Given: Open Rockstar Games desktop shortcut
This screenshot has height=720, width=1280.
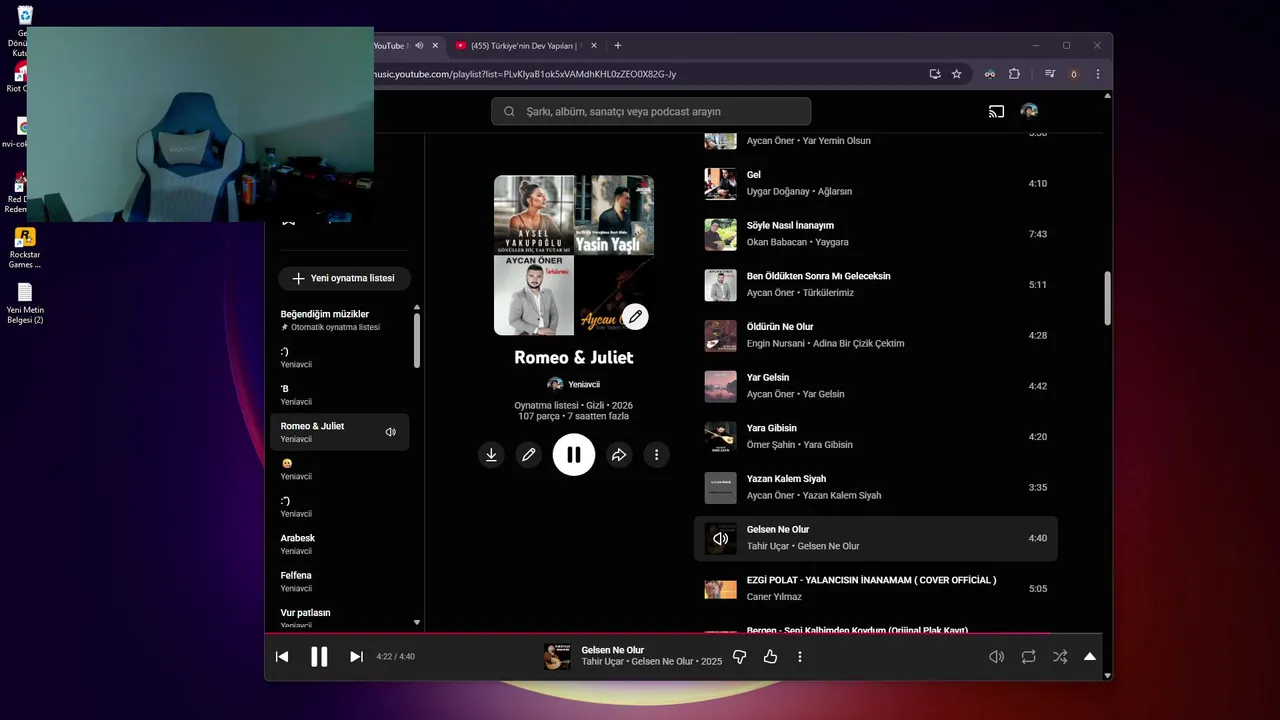Looking at the screenshot, I should tap(24, 248).
